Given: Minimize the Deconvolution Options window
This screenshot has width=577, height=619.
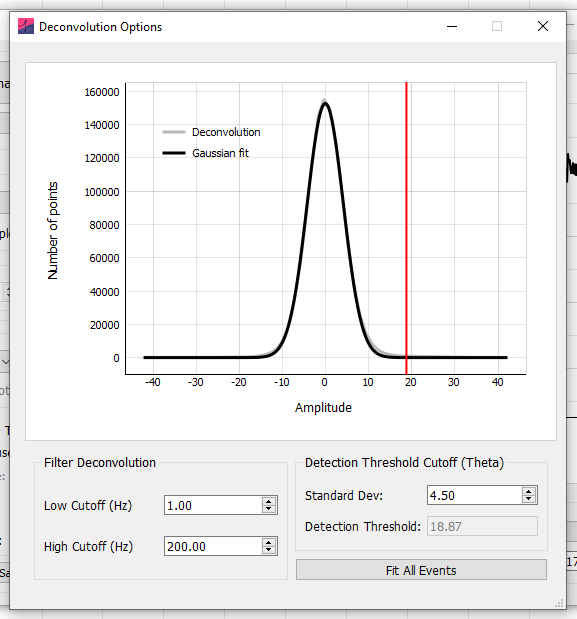Looking at the screenshot, I should 452,26.
